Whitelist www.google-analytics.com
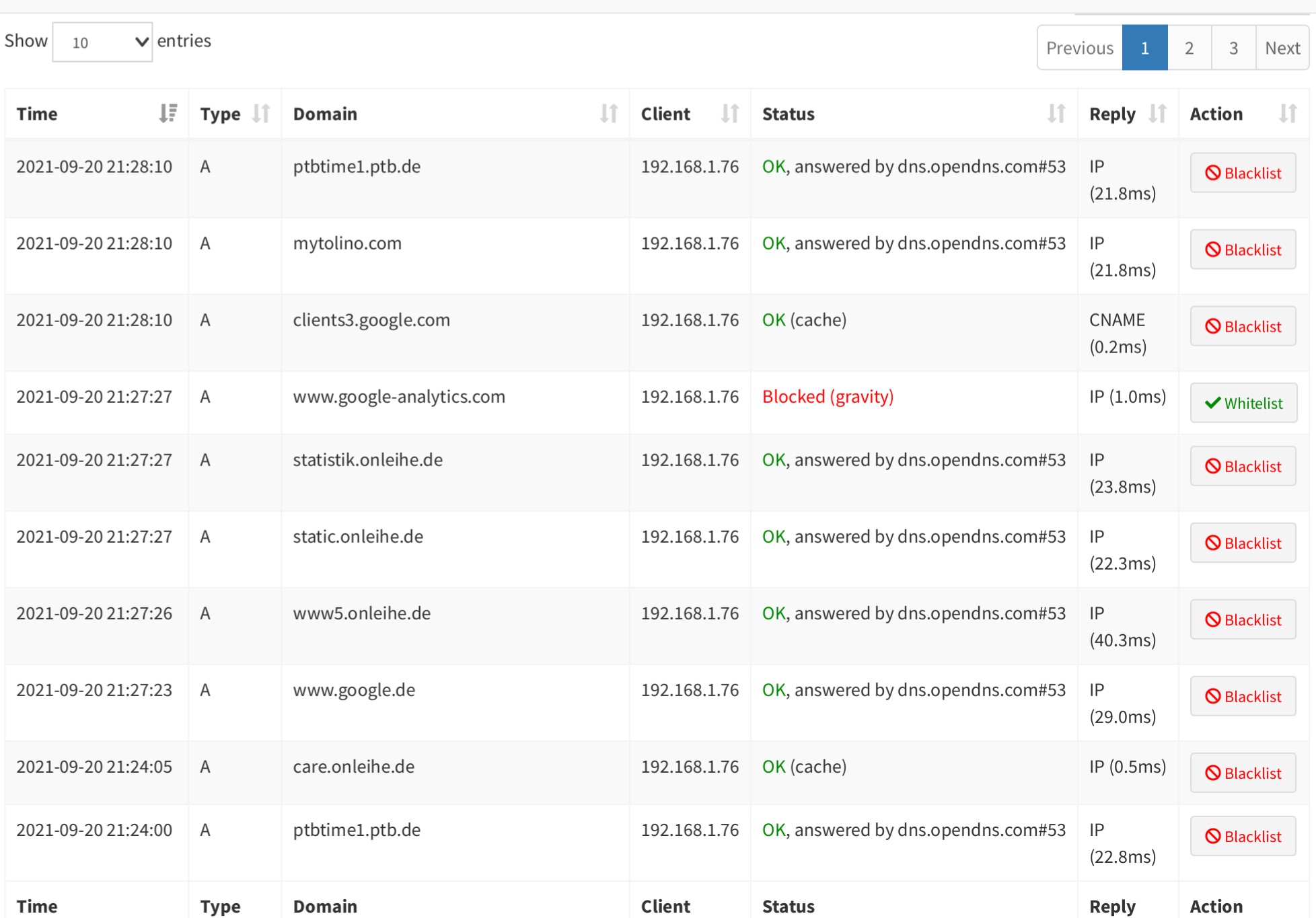Viewport: 1316px width, 918px height. [x=1243, y=403]
